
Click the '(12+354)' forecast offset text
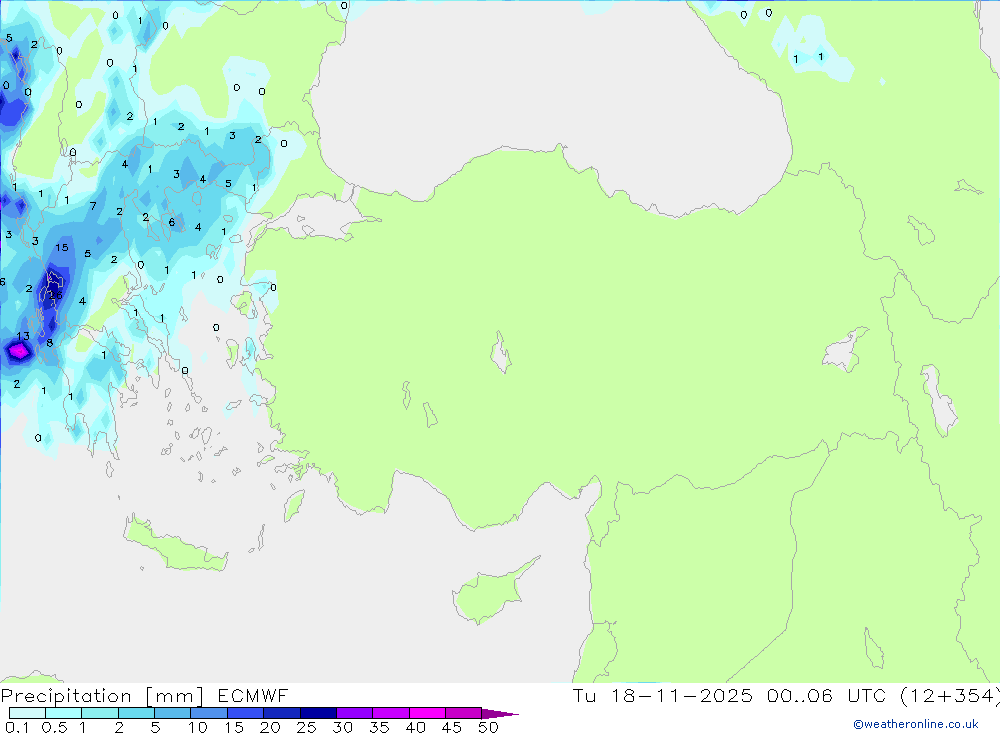(x=949, y=696)
